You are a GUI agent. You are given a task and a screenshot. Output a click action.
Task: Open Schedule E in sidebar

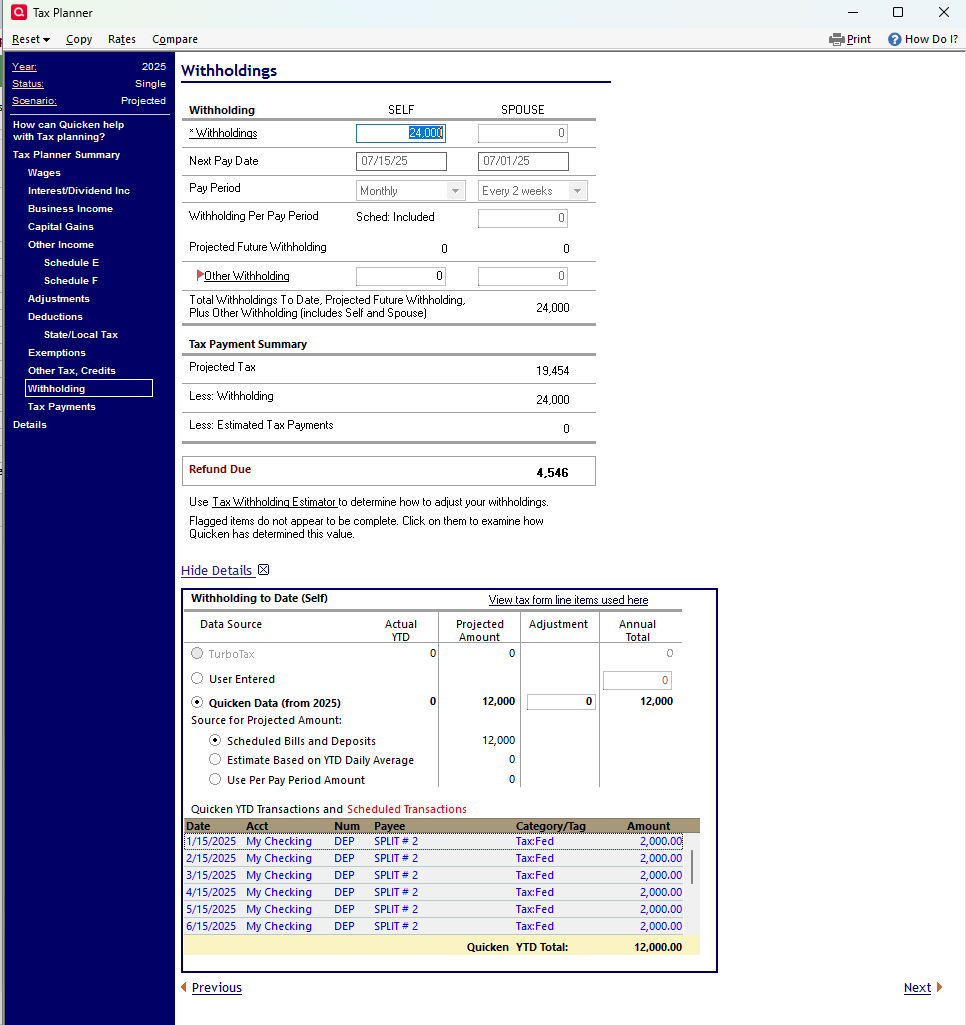tap(71, 262)
